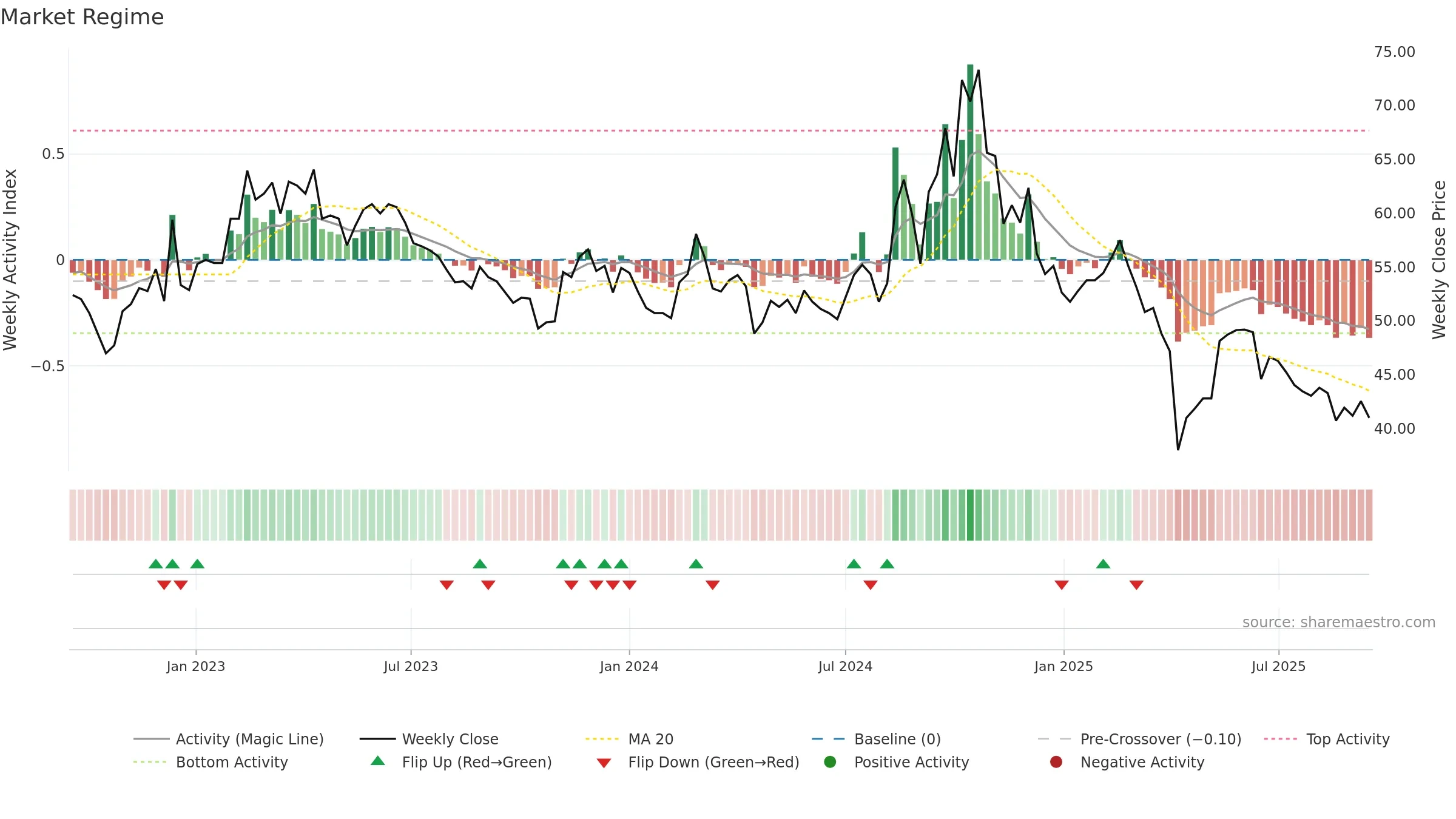Click the 75.00 price axis value

click(1395, 52)
